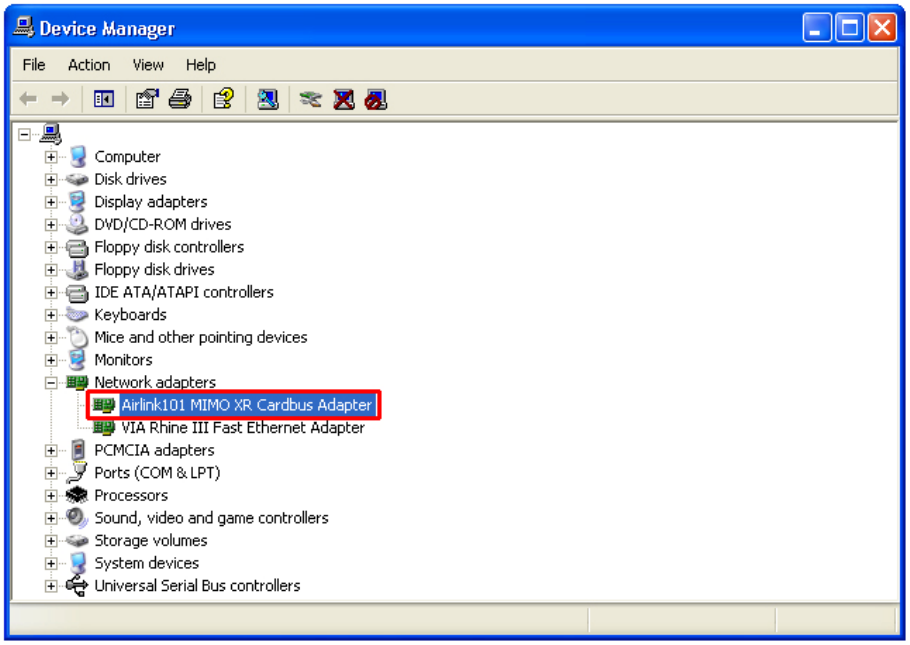Click the Network adapters card icon

77,382
